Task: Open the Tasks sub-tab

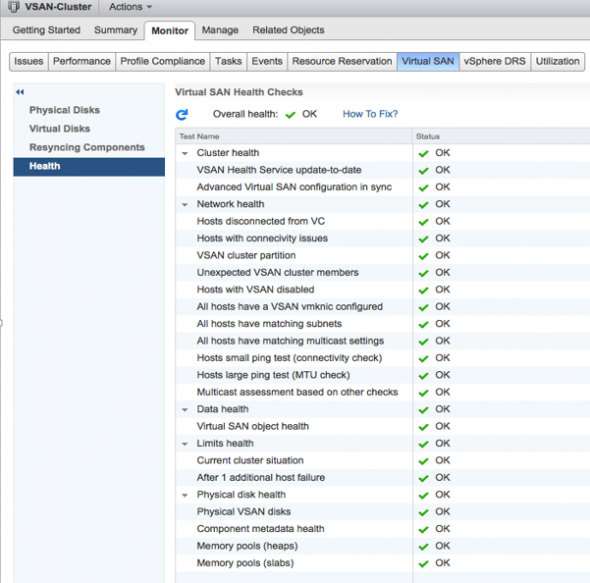Action: [x=228, y=61]
